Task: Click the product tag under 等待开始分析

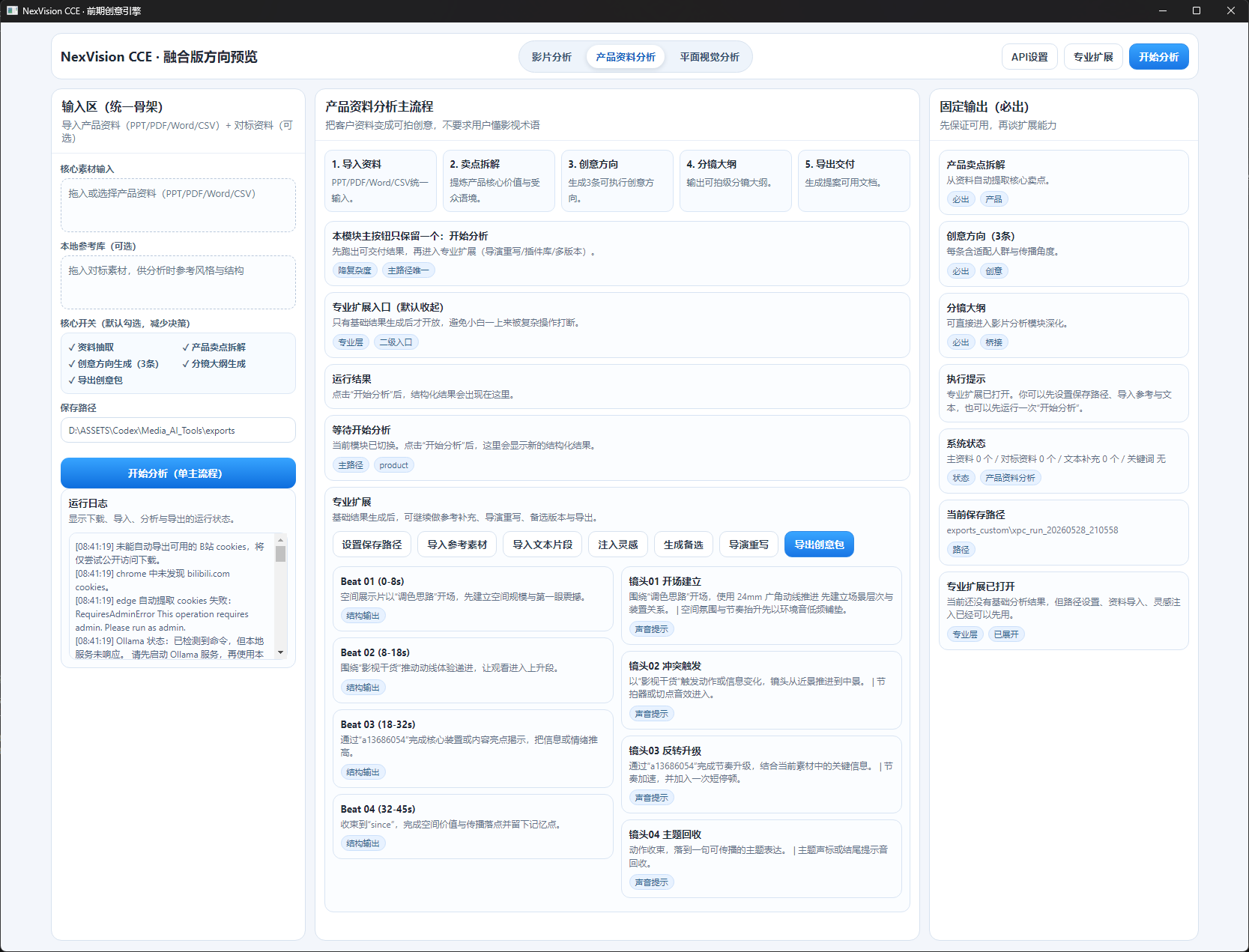Action: pos(394,465)
